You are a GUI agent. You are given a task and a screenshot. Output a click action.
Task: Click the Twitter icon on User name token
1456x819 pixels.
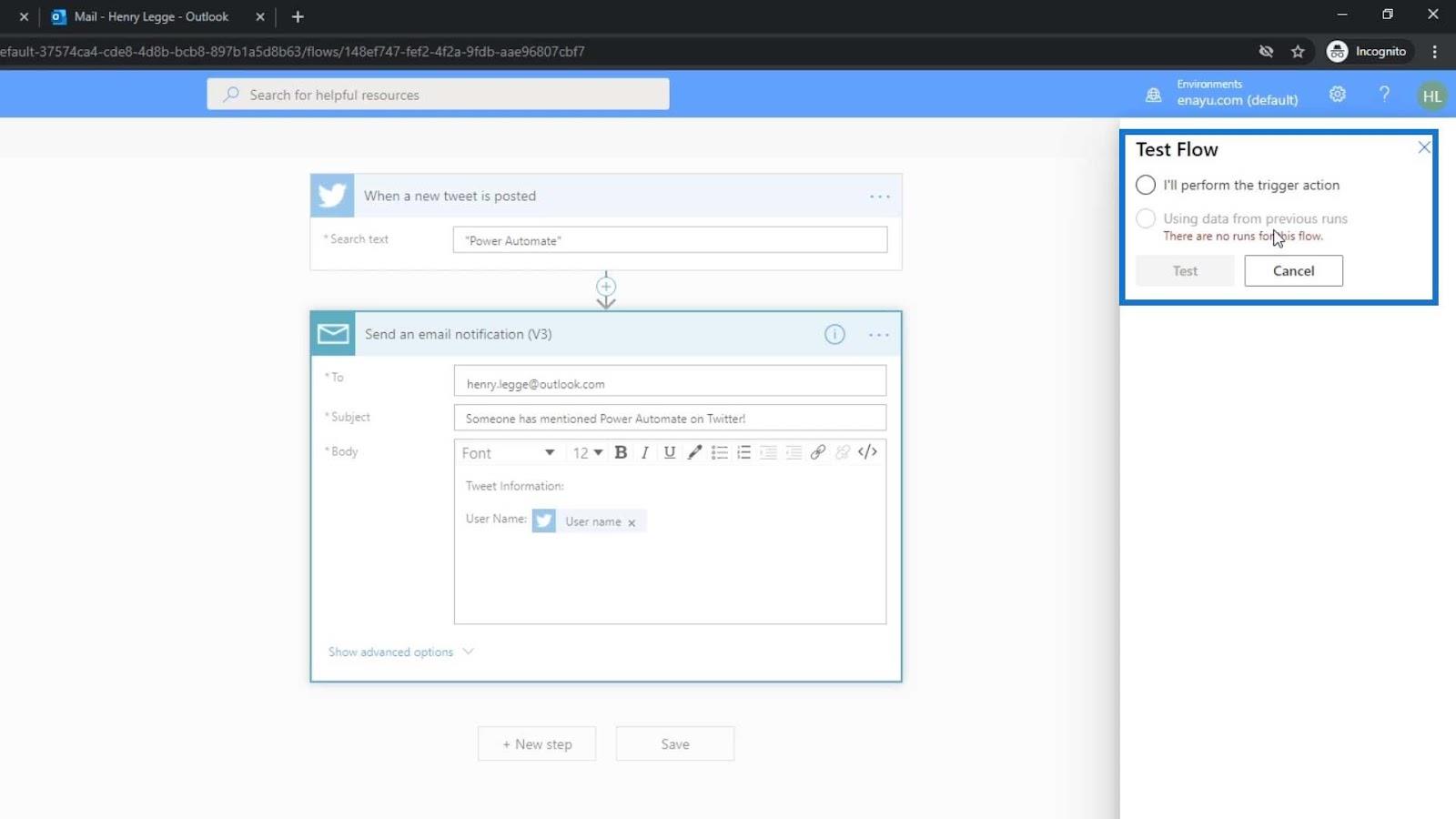pos(544,521)
